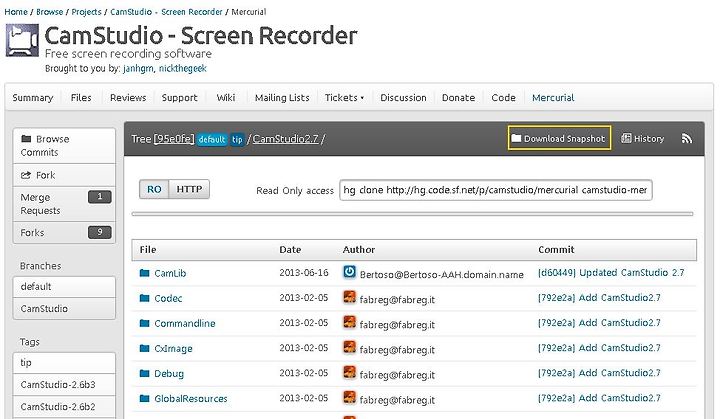The height and width of the screenshot is (419, 720).
Task: Click the 95e0fe tree commit link
Action: click(x=174, y=139)
